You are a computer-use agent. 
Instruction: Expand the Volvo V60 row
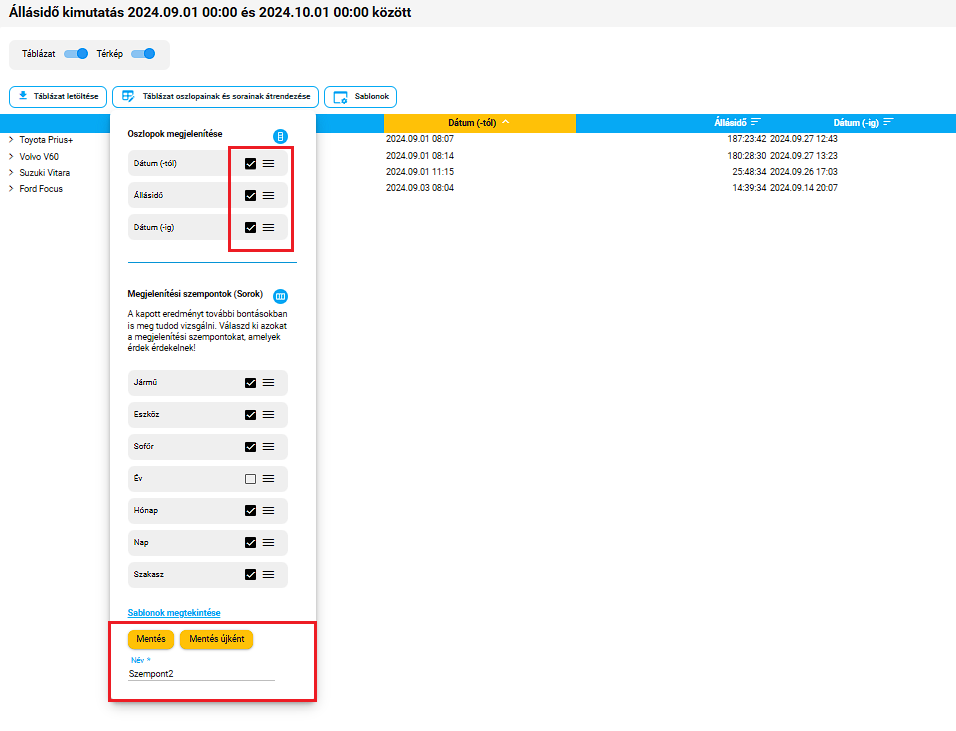tap(11, 156)
